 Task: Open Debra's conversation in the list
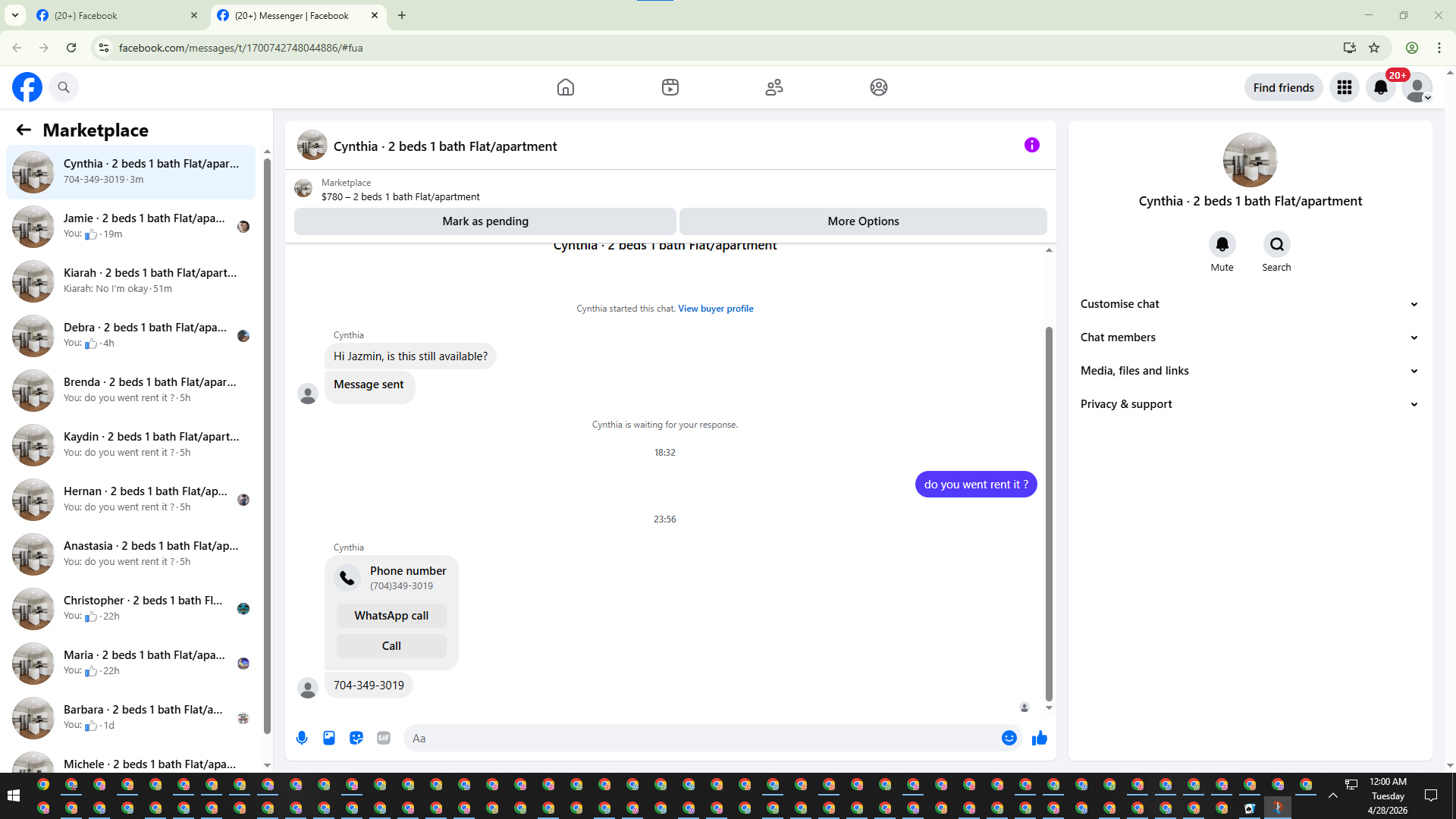click(131, 335)
